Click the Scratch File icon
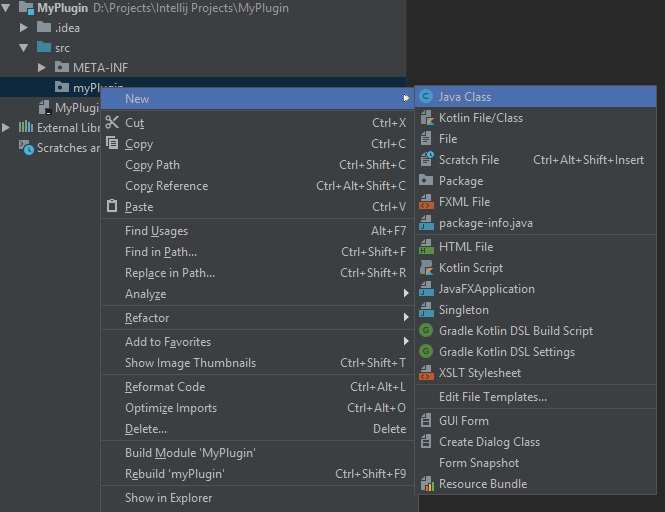The image size is (665, 512). click(427, 160)
